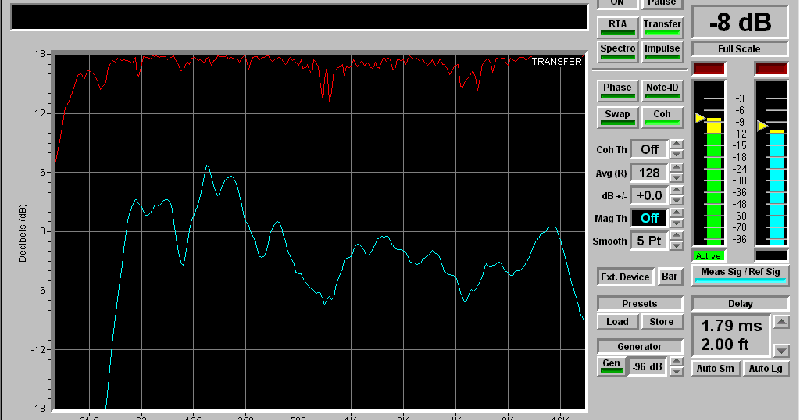The width and height of the screenshot is (800, 420).
Task: Increase delay with the up arrow
Action: [781, 323]
